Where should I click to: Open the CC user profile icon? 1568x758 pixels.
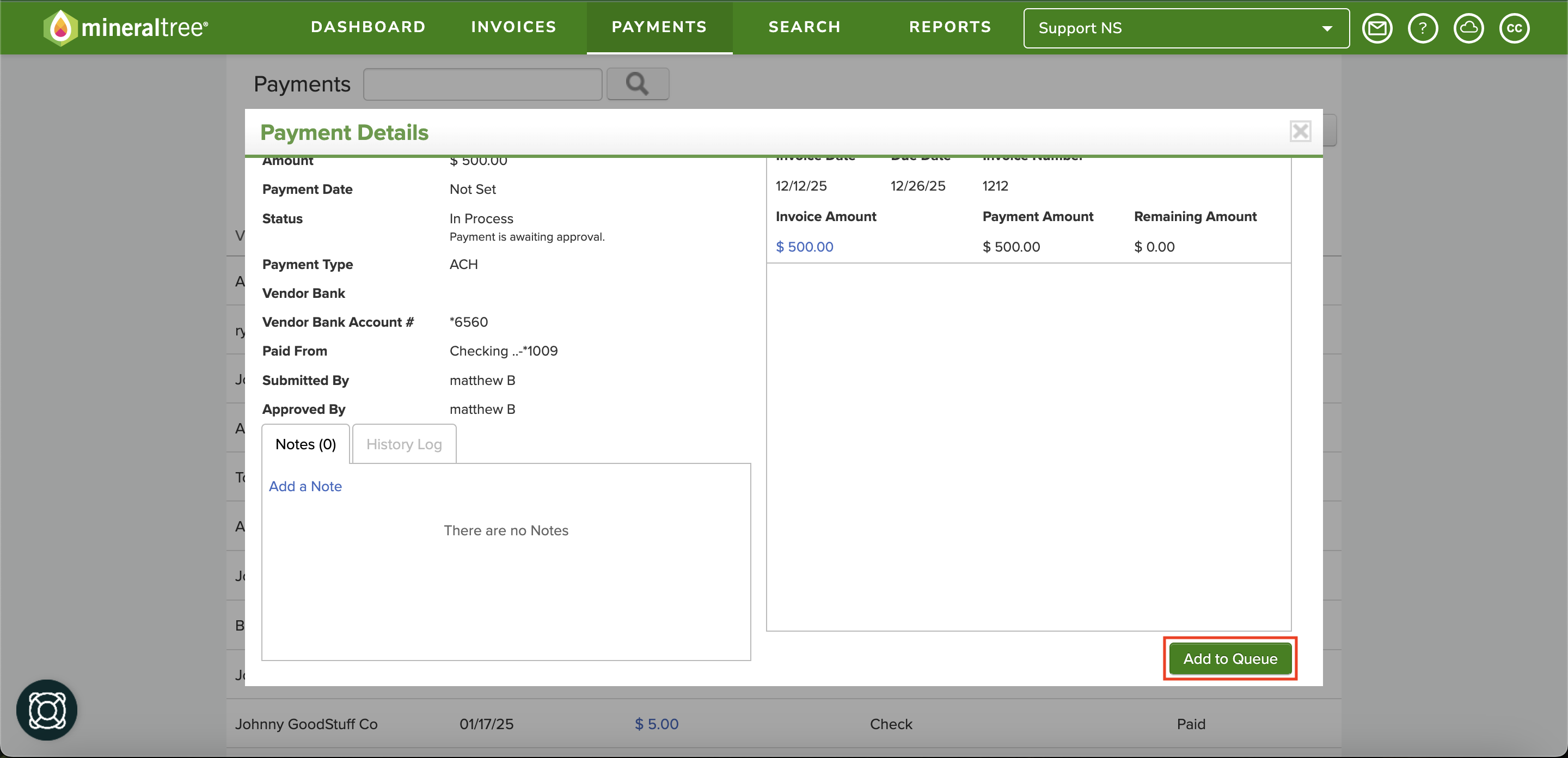[1514, 28]
